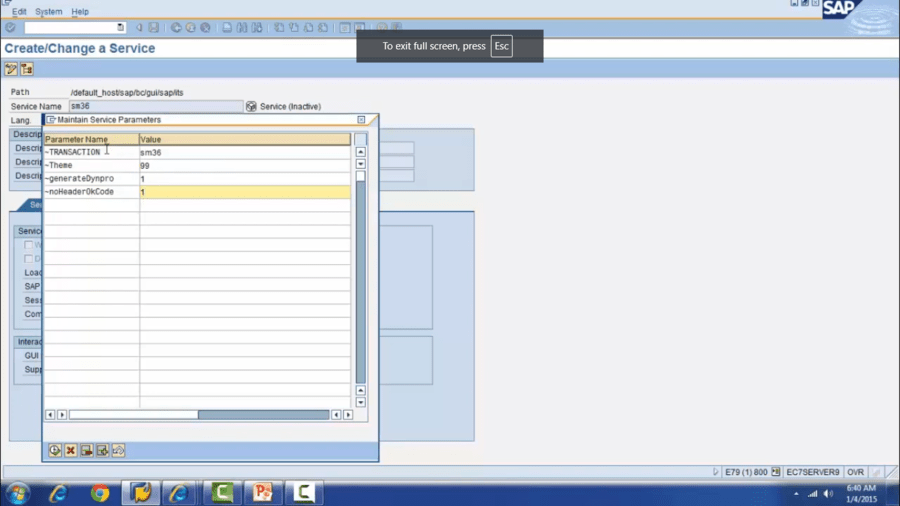Select the ~noHeaderOkCode parameter cell
Image resolution: width=900 pixels, height=506 pixels.
click(92, 192)
